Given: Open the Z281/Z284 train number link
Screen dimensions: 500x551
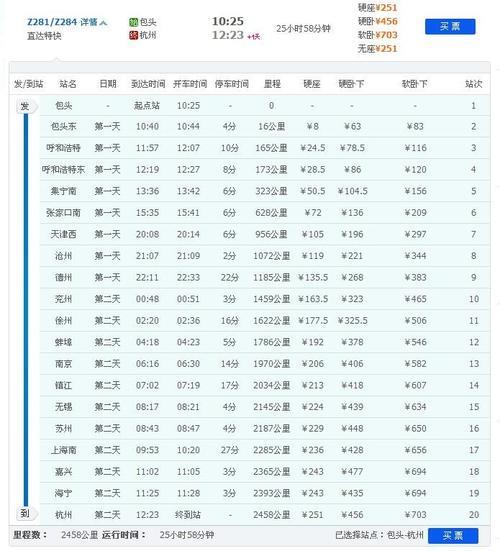Looking at the screenshot, I should pyautogui.click(x=52, y=22).
